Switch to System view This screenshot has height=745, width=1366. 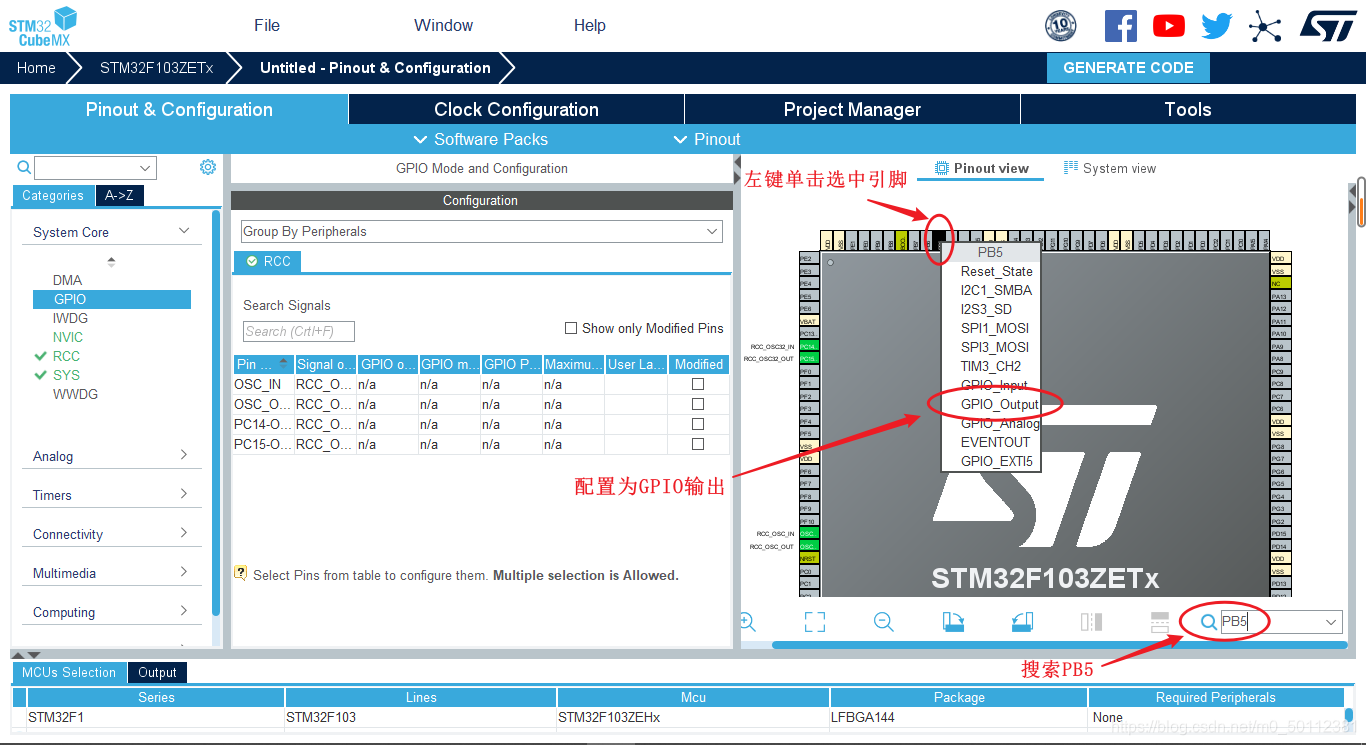tap(1110, 168)
